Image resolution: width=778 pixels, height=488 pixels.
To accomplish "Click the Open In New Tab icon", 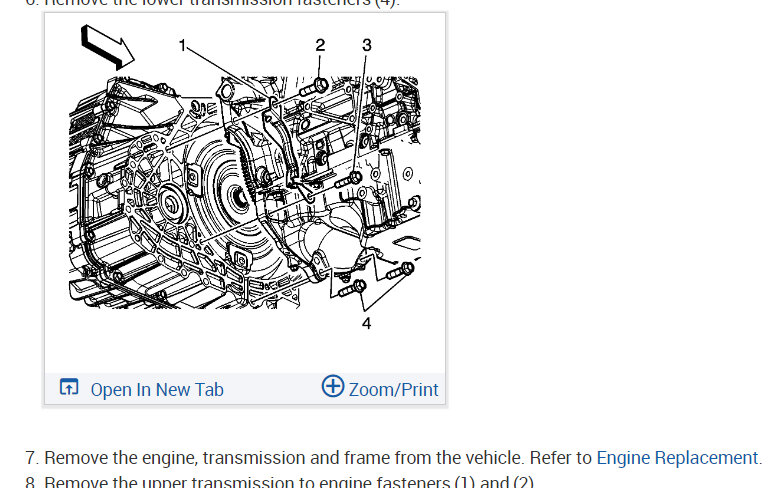I will pyautogui.click(x=69, y=387).
